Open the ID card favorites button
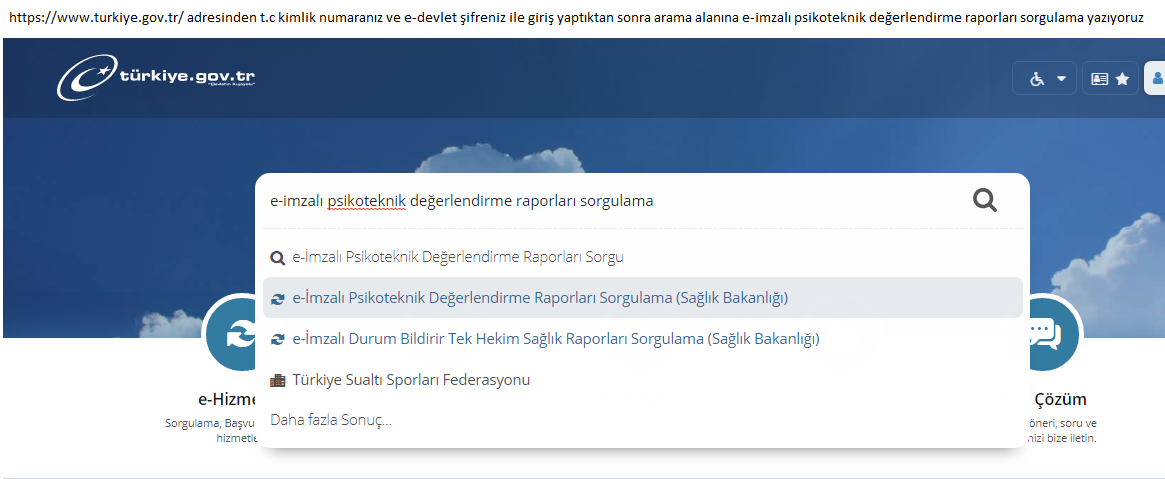 coord(1110,78)
